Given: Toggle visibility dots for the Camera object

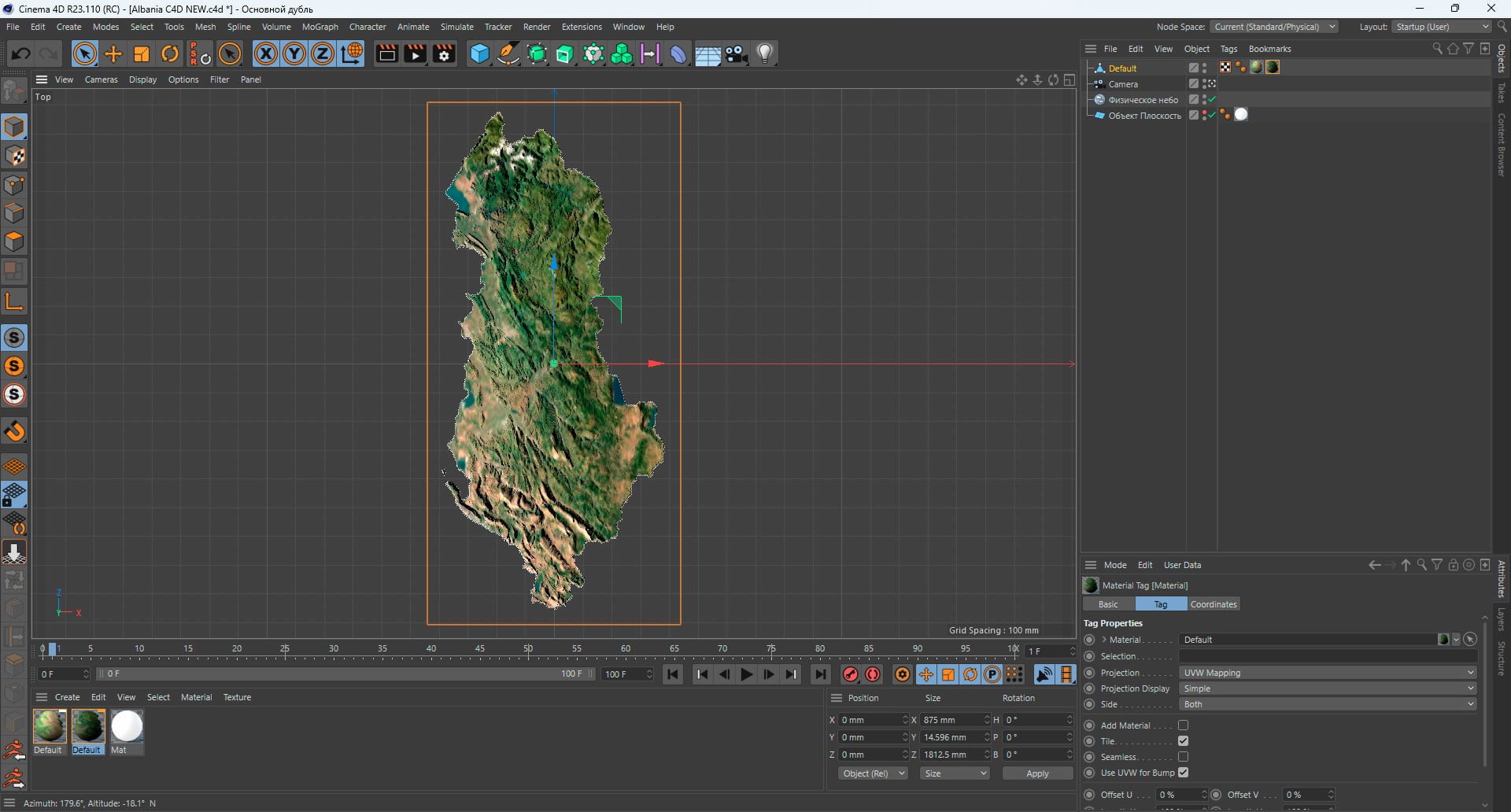Looking at the screenshot, I should click(1205, 84).
